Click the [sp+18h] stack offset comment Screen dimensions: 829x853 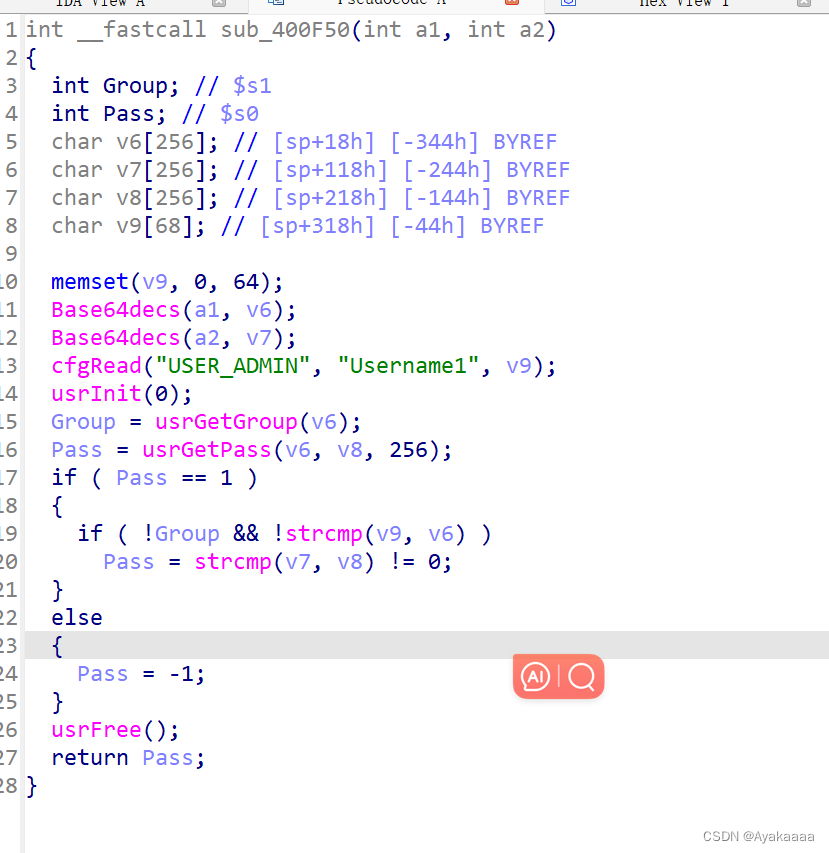(324, 142)
